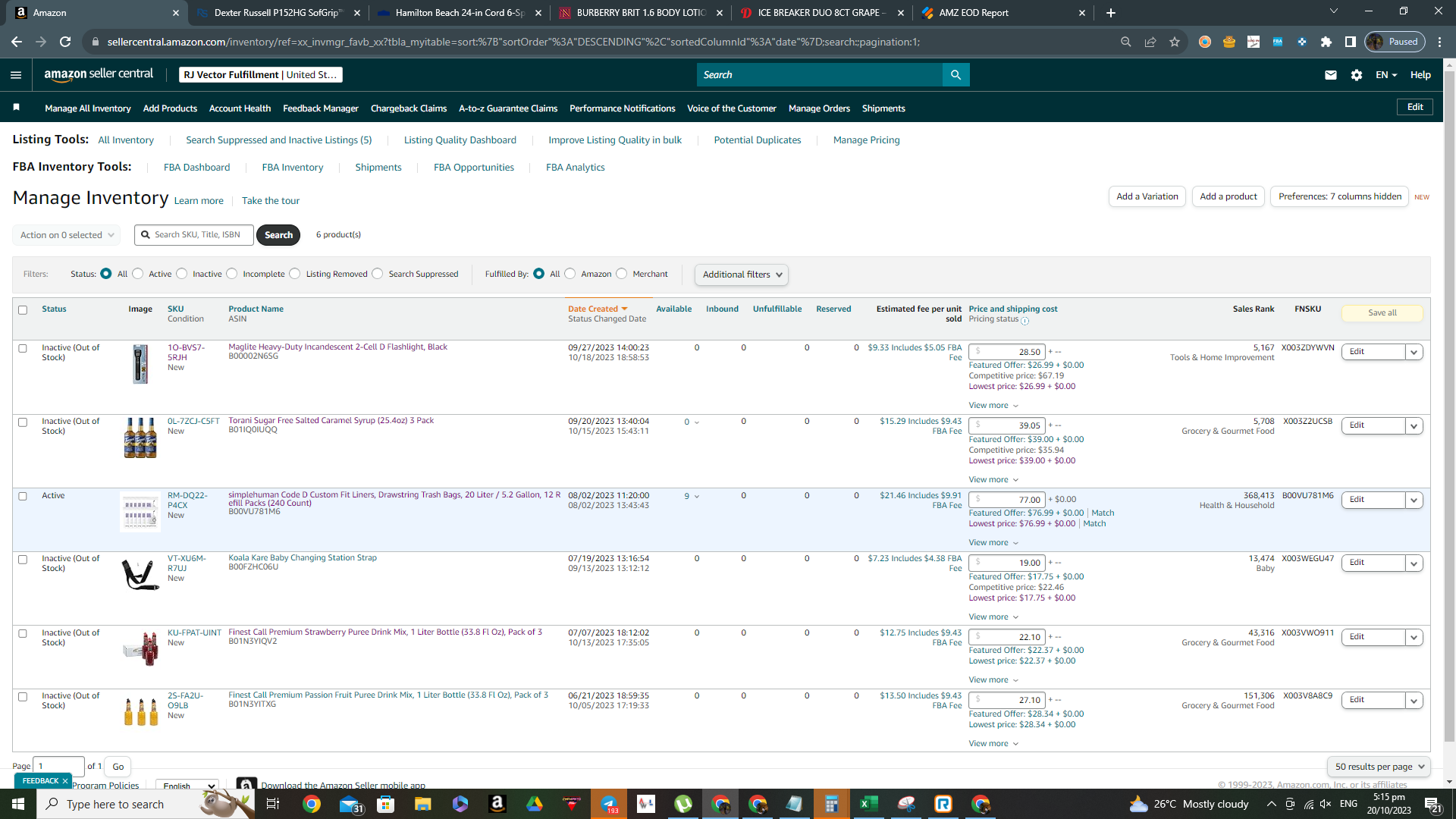This screenshot has width=1456, height=819.
Task: Close the FEEDBACK widget
Action: [65, 781]
